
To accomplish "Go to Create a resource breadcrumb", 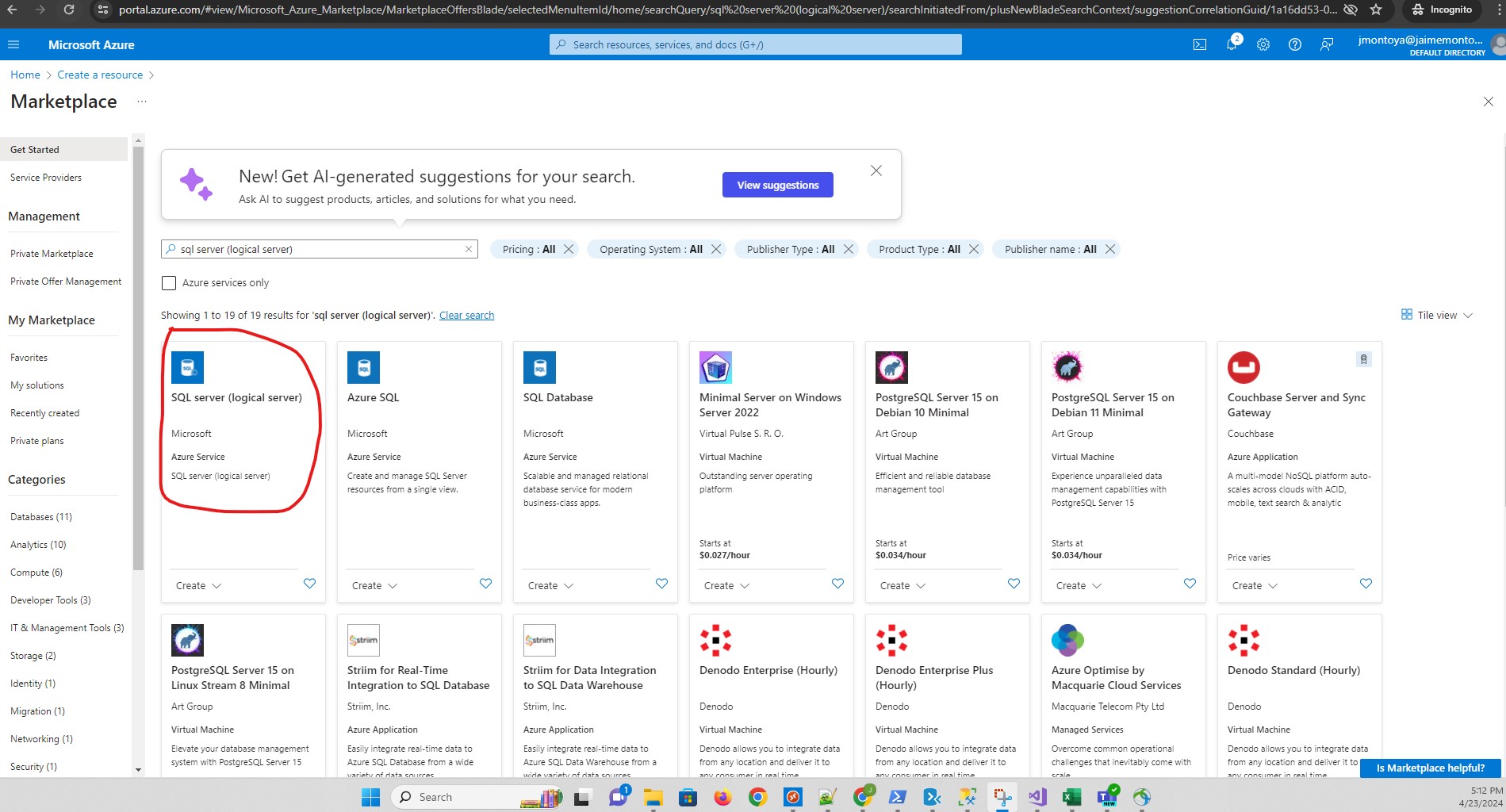I will [100, 75].
